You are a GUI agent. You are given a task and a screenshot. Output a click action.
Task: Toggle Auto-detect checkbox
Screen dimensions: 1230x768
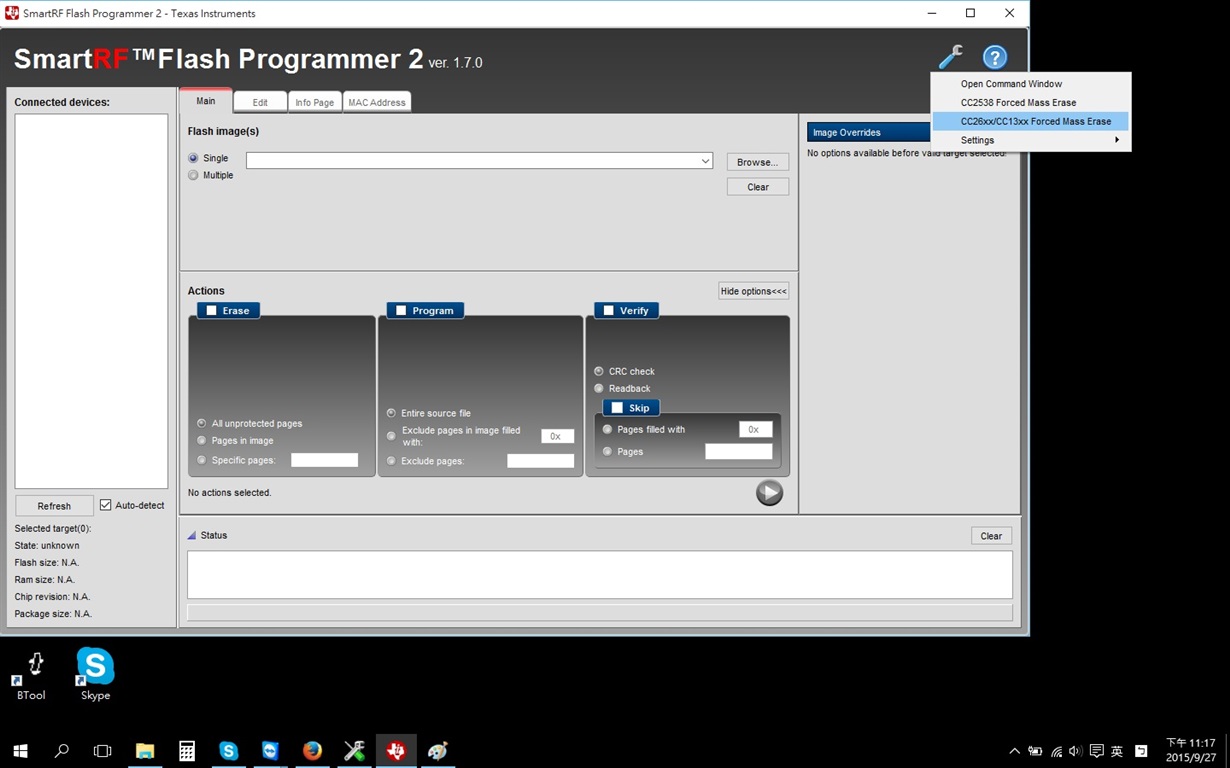click(x=105, y=505)
